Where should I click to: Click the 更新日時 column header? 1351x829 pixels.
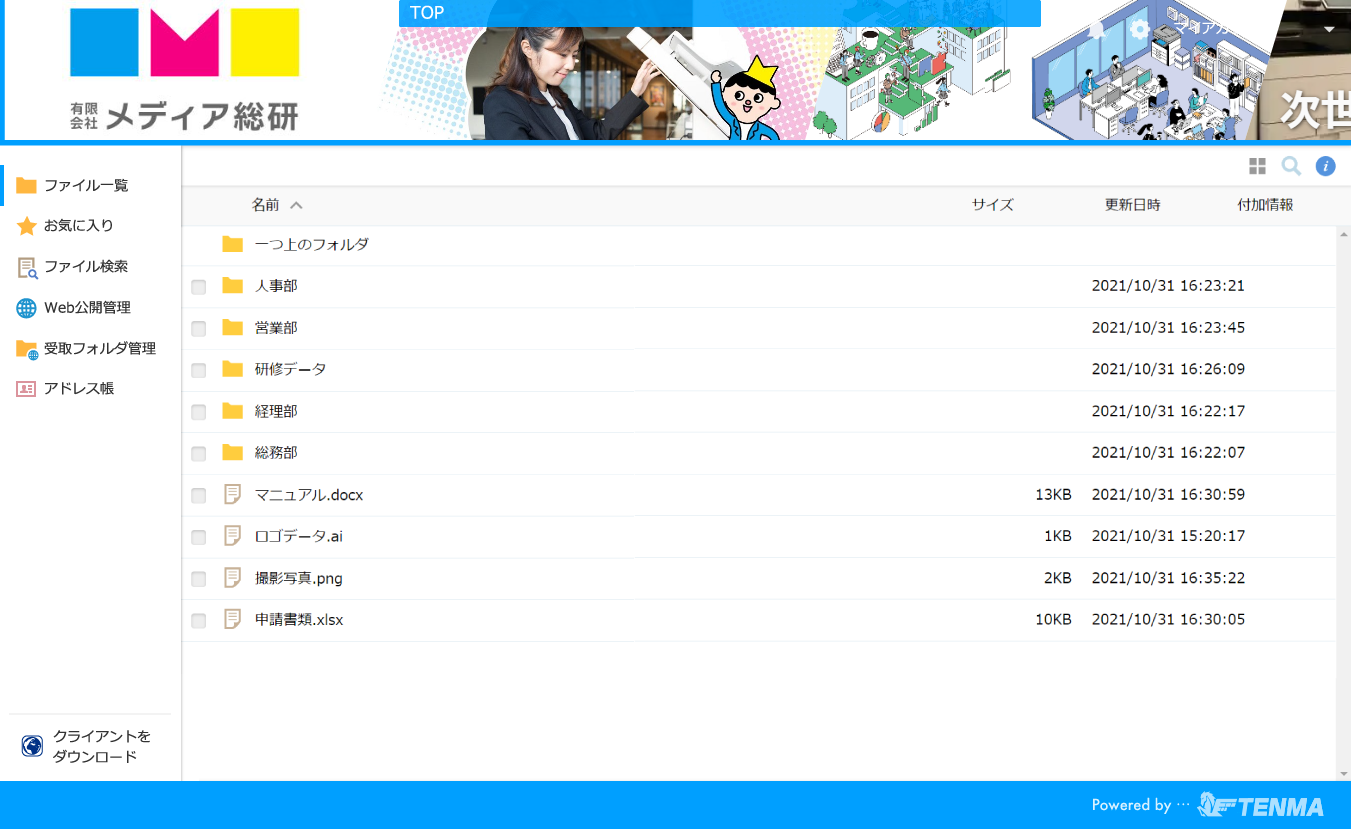pyautogui.click(x=1132, y=204)
